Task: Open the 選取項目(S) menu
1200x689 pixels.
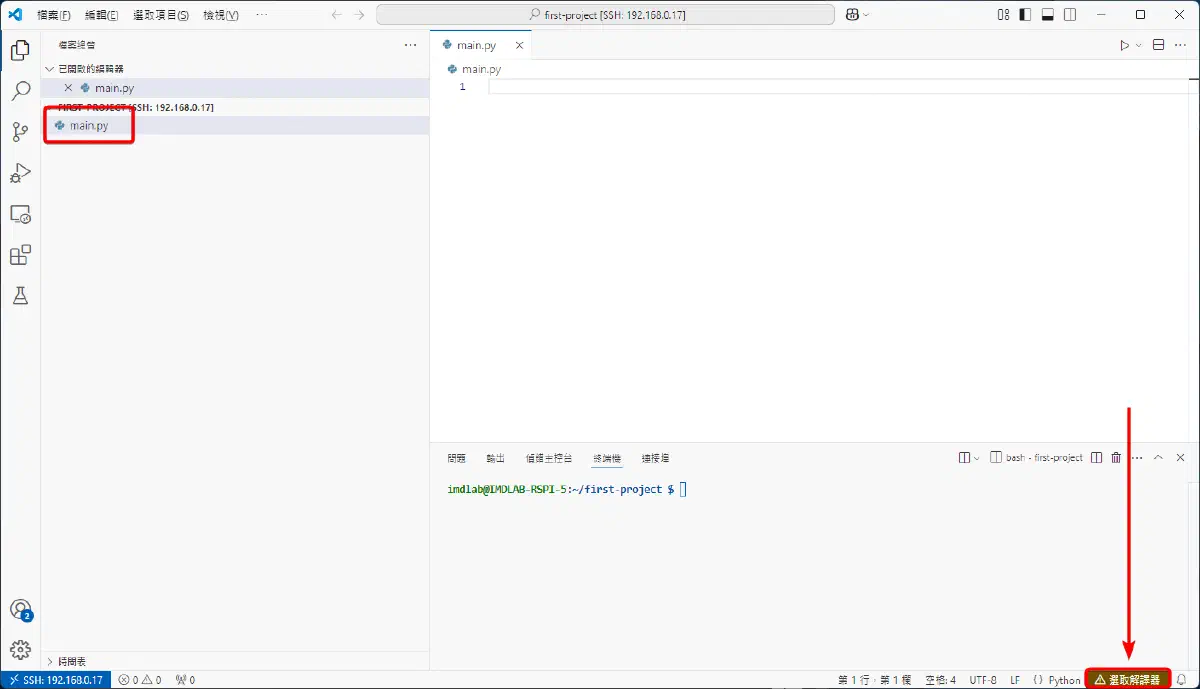Action: click(x=161, y=15)
